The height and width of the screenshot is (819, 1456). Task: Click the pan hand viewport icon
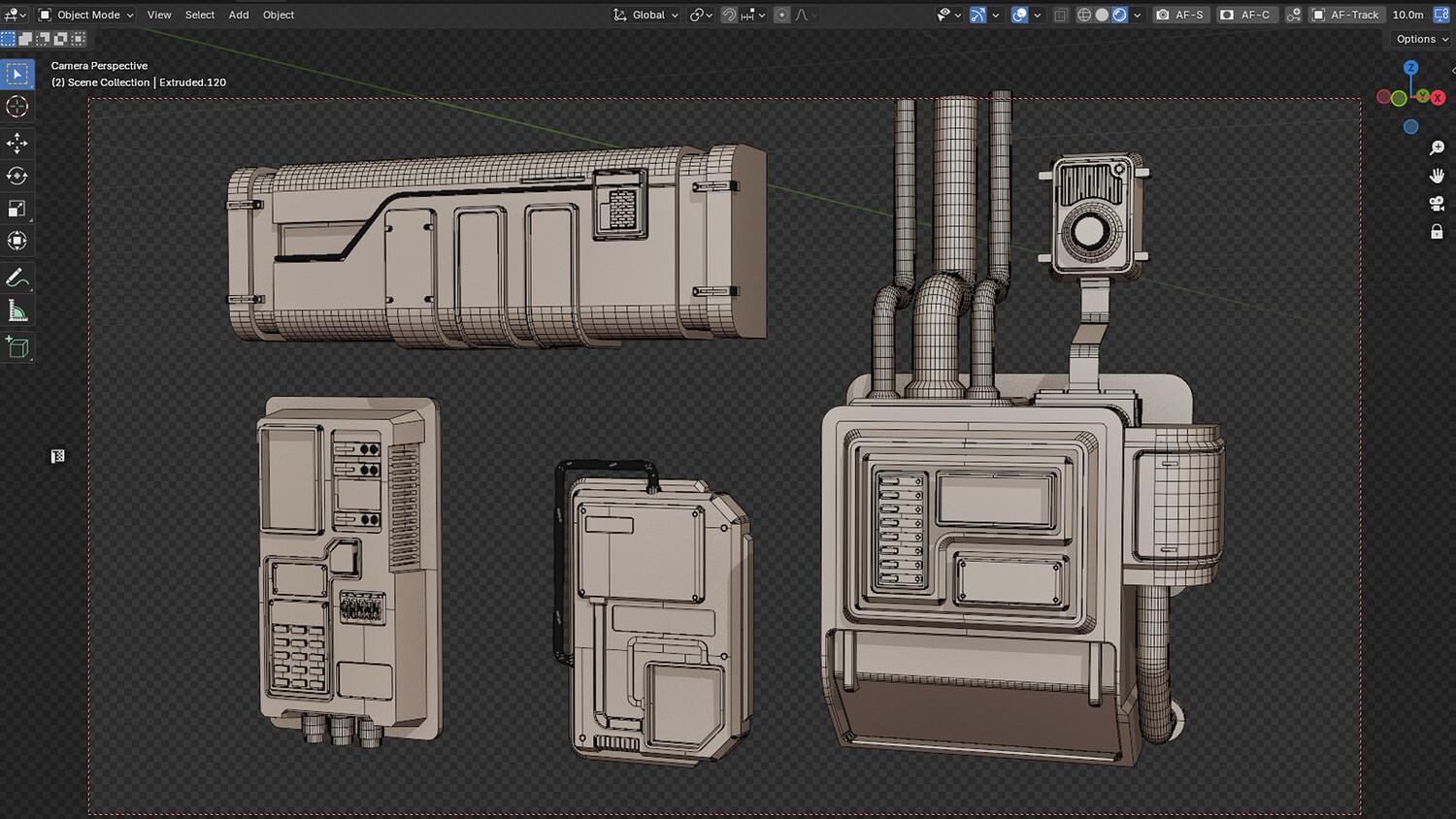coord(1437,176)
